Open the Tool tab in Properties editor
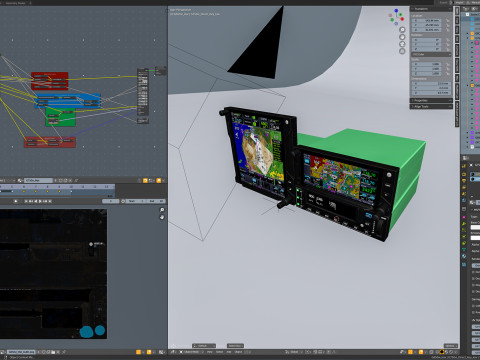The width and height of the screenshot is (480, 360). pyautogui.click(x=464, y=166)
